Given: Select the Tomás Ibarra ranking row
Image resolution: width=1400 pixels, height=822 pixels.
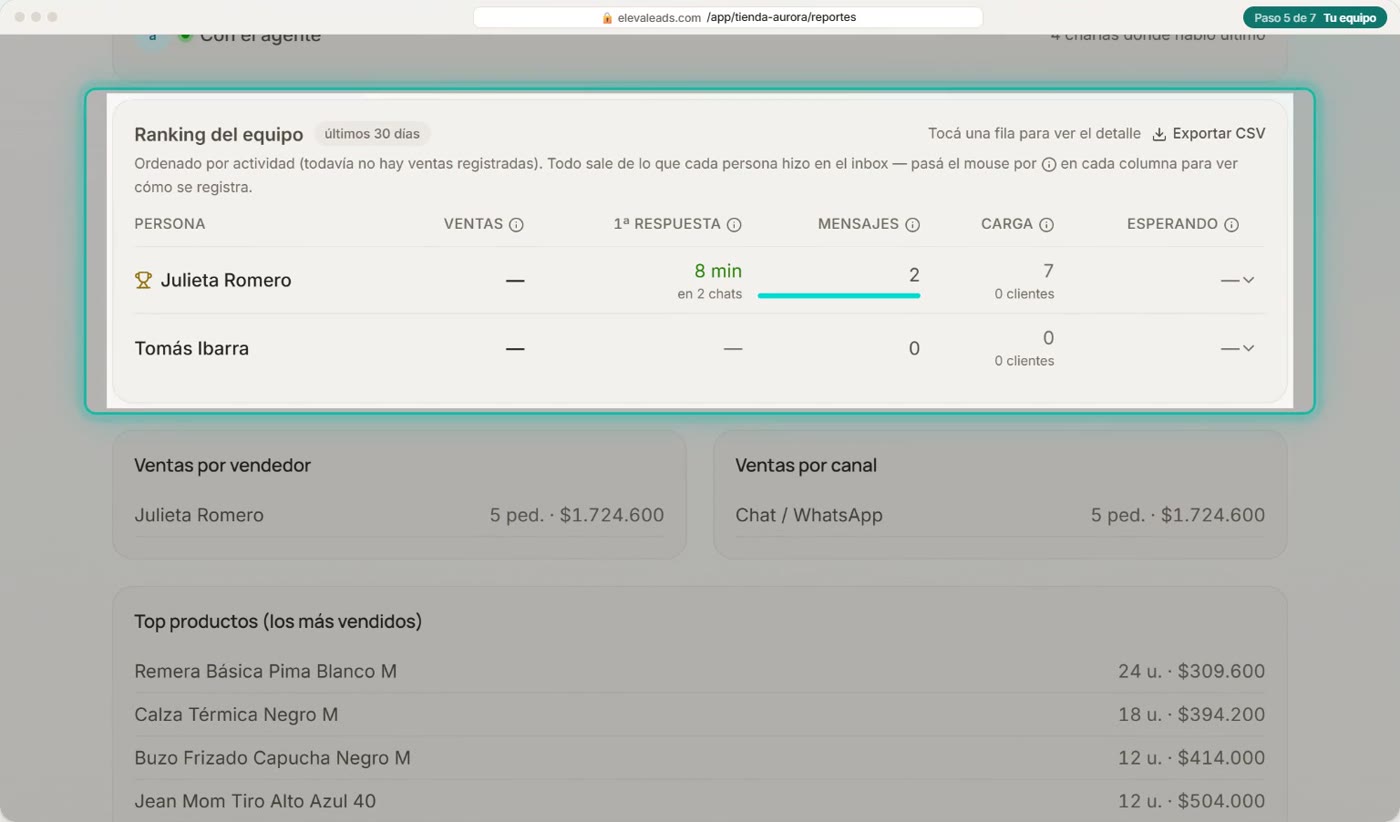Looking at the screenshot, I should 699,348.
